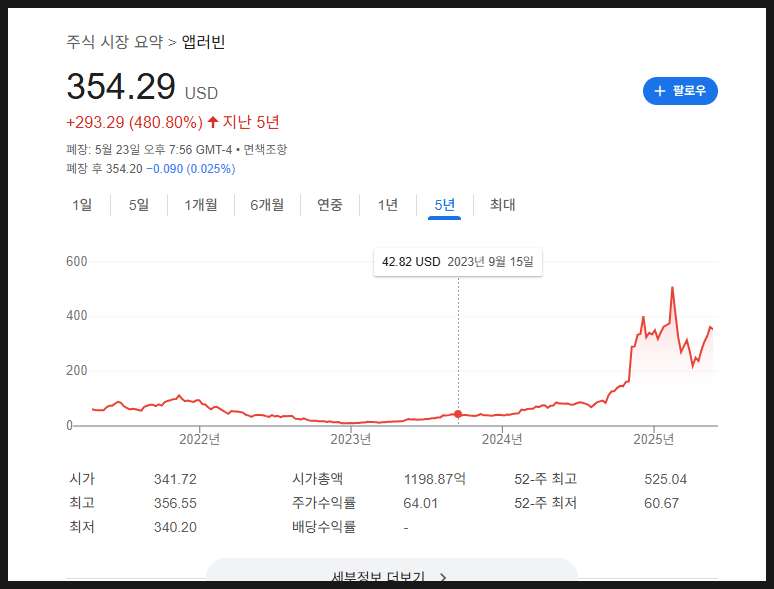Click the 2025 price peak on chart

[672, 288]
